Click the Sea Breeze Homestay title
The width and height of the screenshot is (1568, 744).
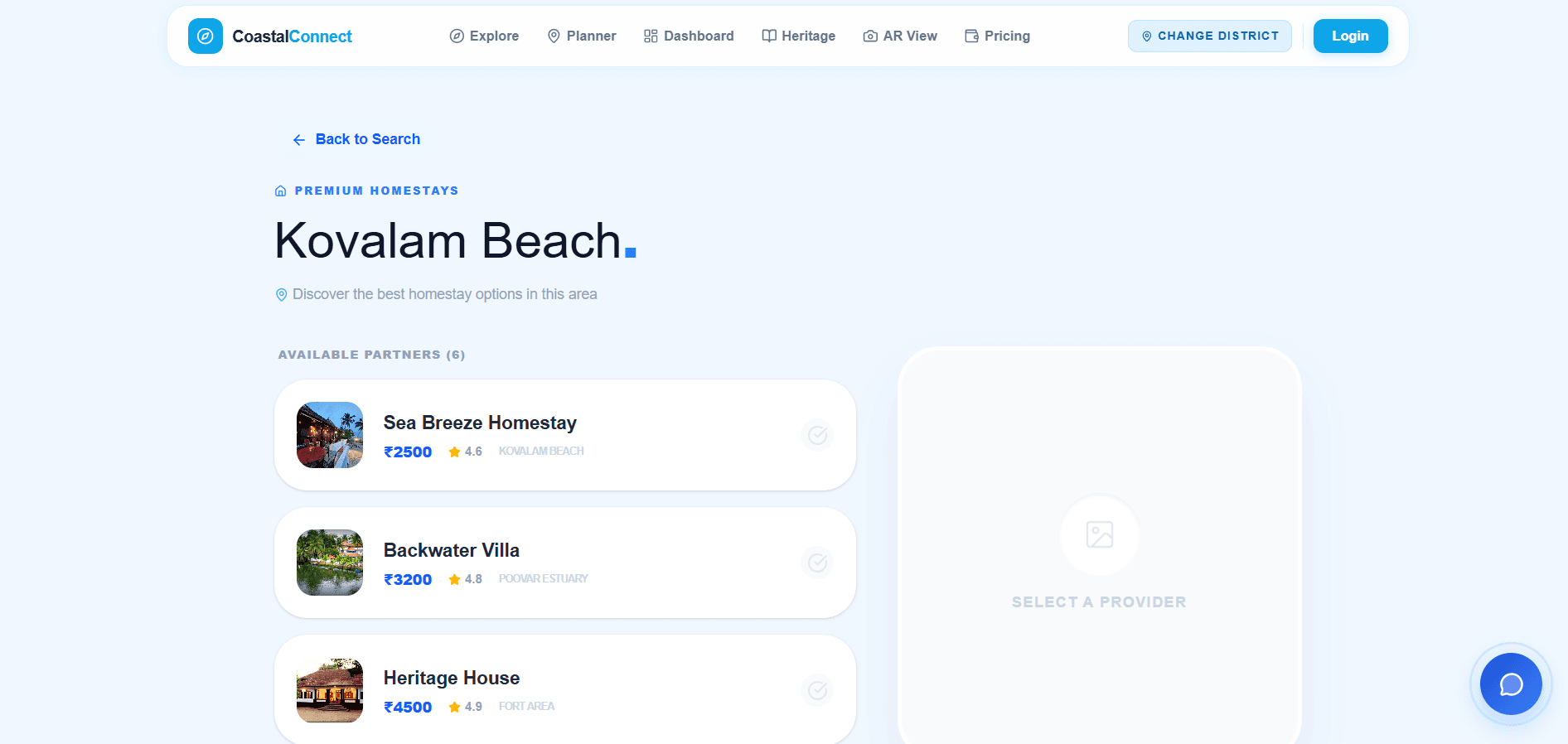click(x=480, y=423)
